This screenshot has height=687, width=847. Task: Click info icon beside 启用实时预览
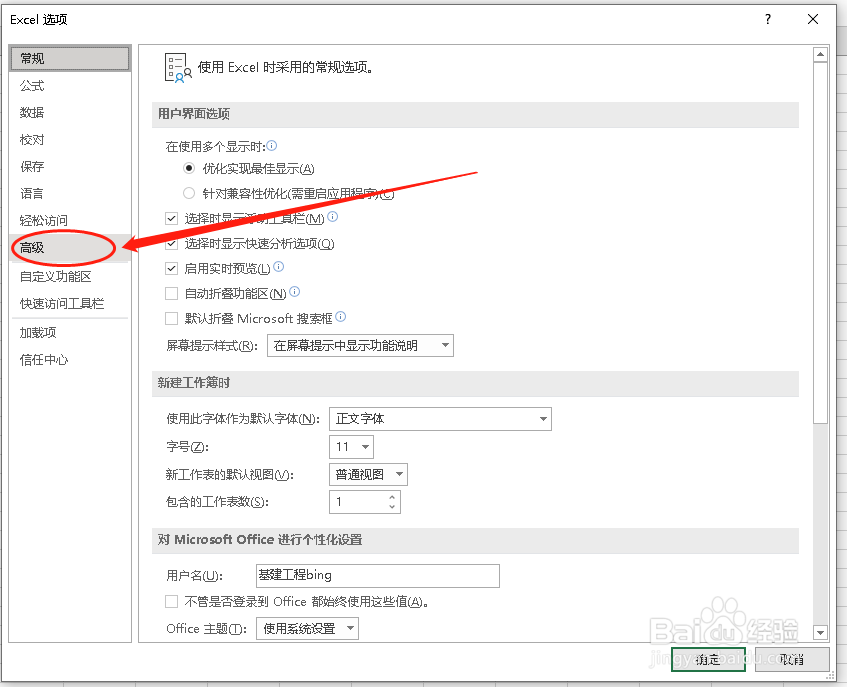tap(278, 266)
